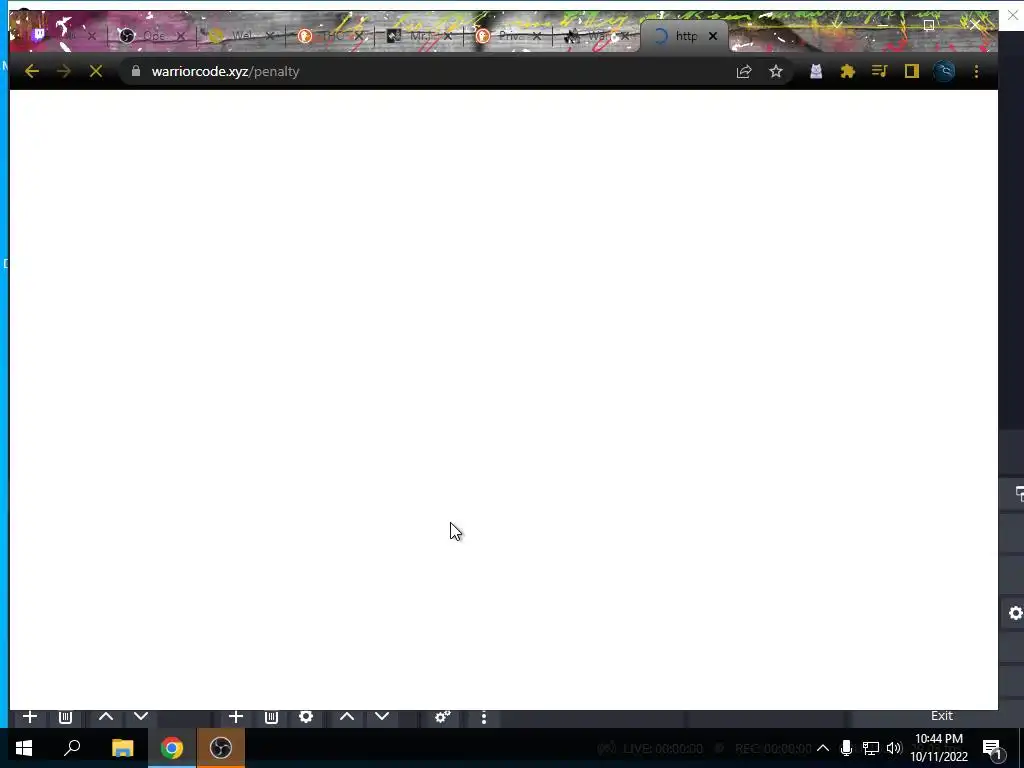
Task: Close the 'Ope' tab
Action: click(x=181, y=36)
